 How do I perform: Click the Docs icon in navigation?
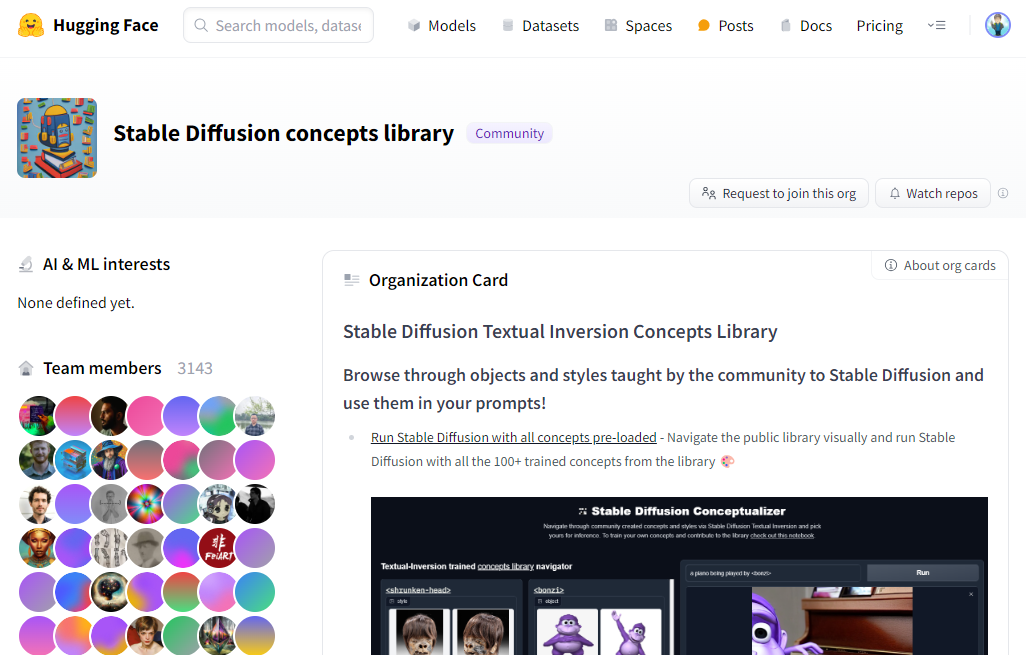(785, 26)
